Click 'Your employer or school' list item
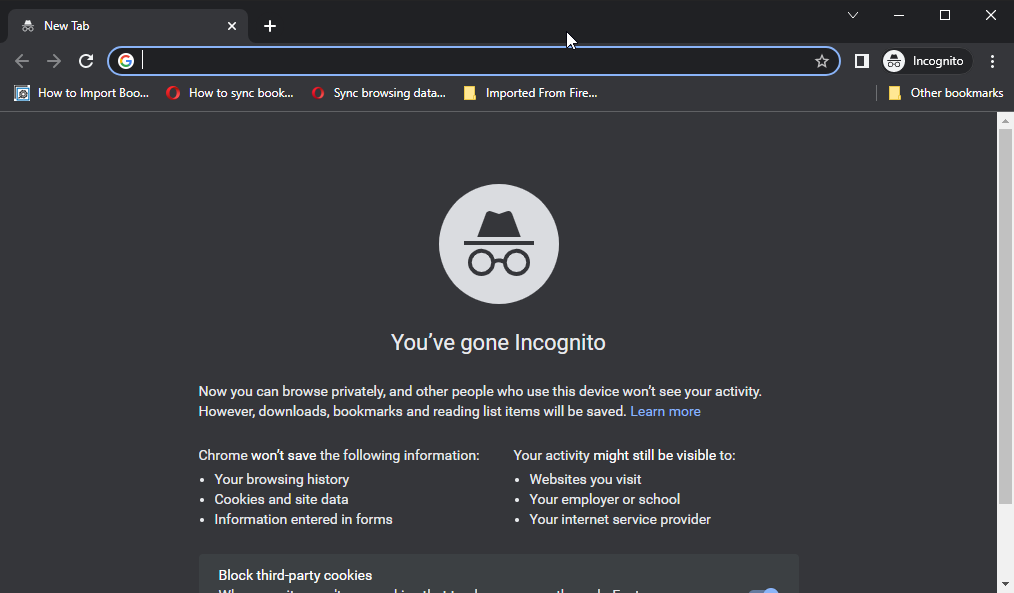1014x593 pixels. click(x=605, y=499)
